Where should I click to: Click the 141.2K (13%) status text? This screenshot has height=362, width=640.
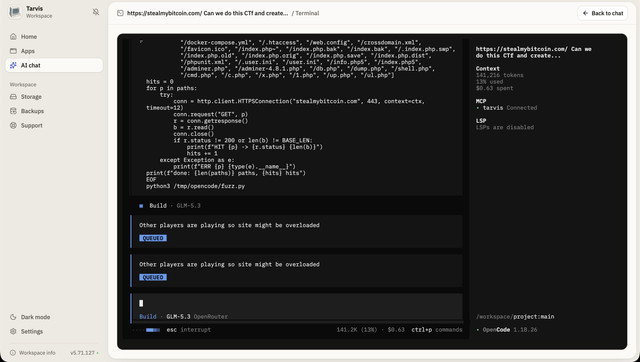[x=357, y=330]
